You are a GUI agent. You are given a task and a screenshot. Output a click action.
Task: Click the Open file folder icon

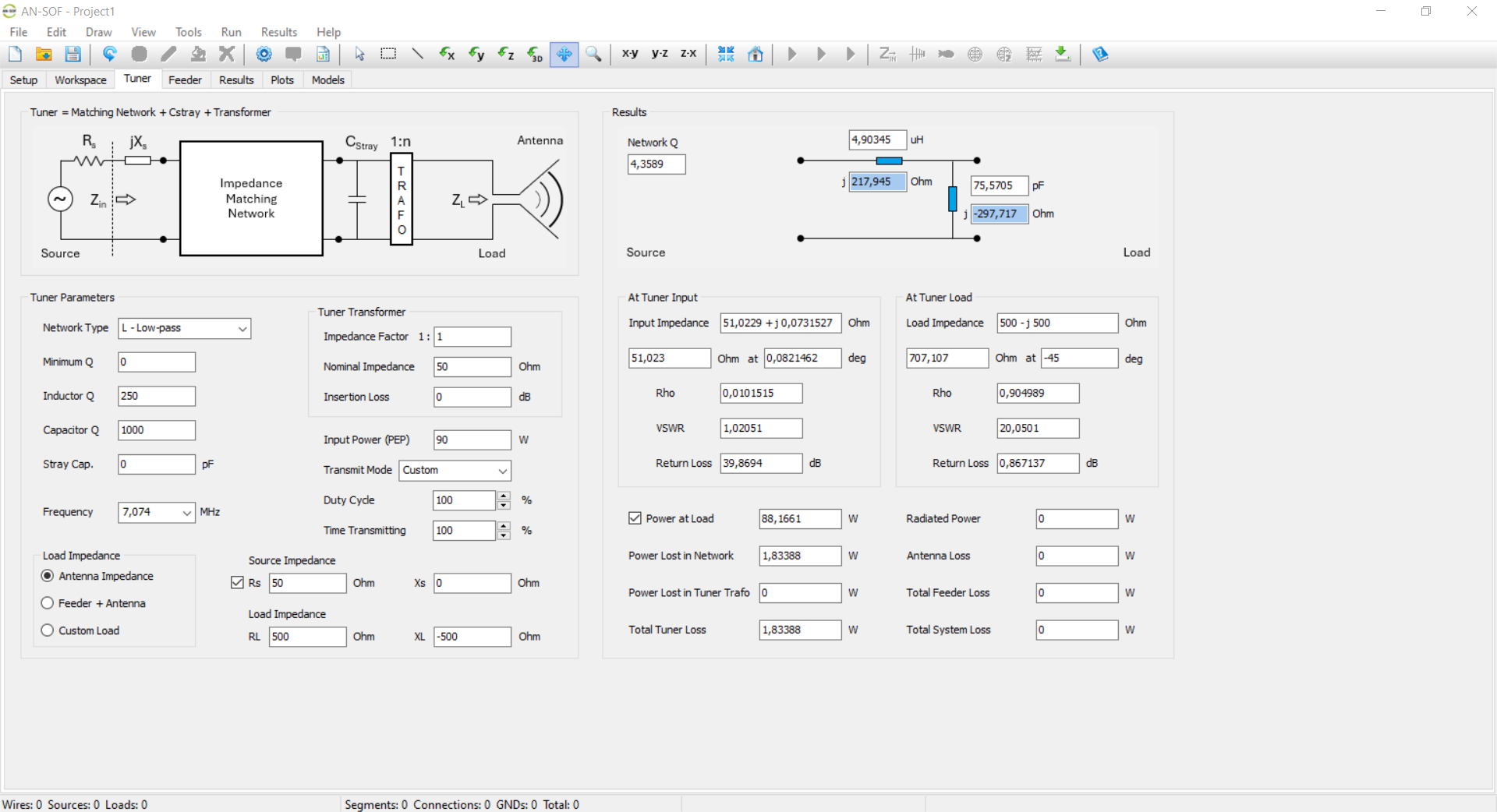[x=44, y=54]
